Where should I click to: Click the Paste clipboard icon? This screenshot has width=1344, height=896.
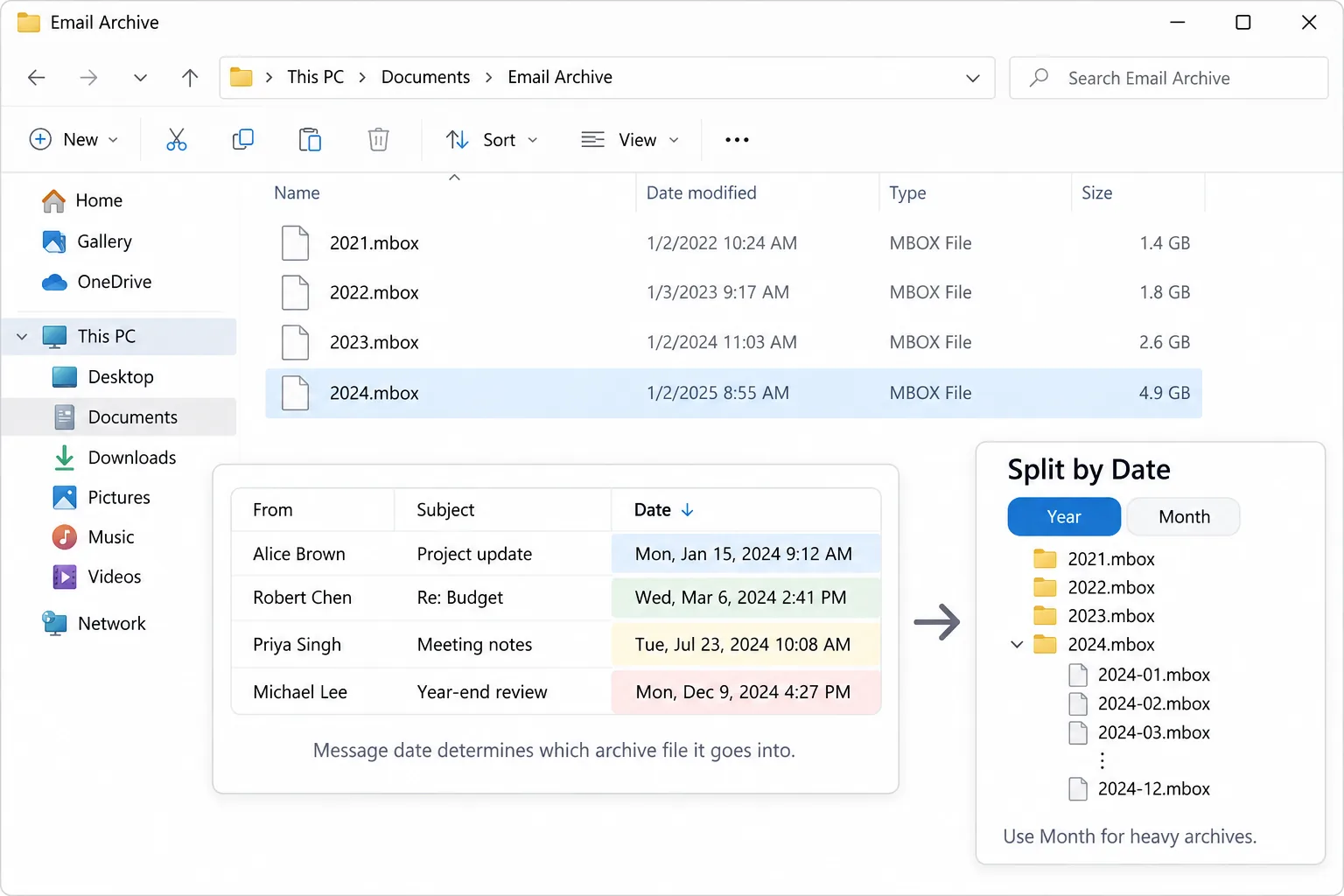pos(310,140)
